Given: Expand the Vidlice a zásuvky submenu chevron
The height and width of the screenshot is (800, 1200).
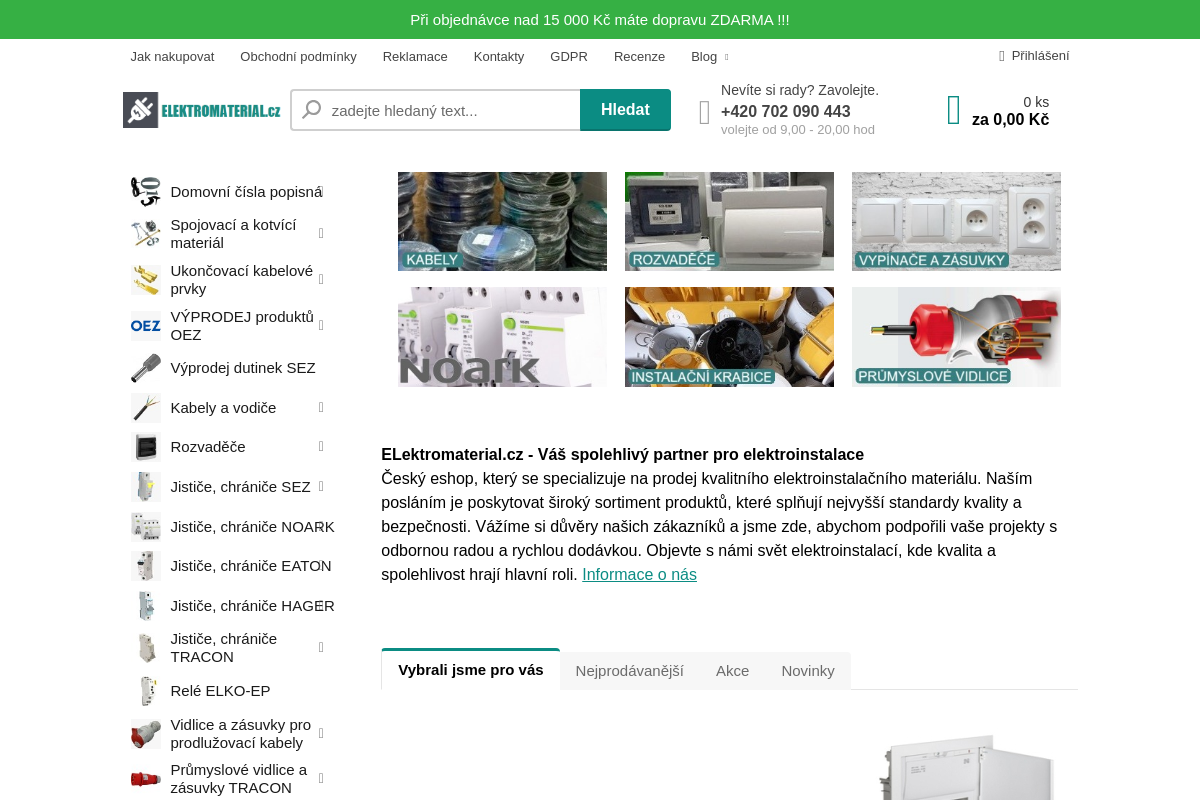Looking at the screenshot, I should [x=320, y=733].
